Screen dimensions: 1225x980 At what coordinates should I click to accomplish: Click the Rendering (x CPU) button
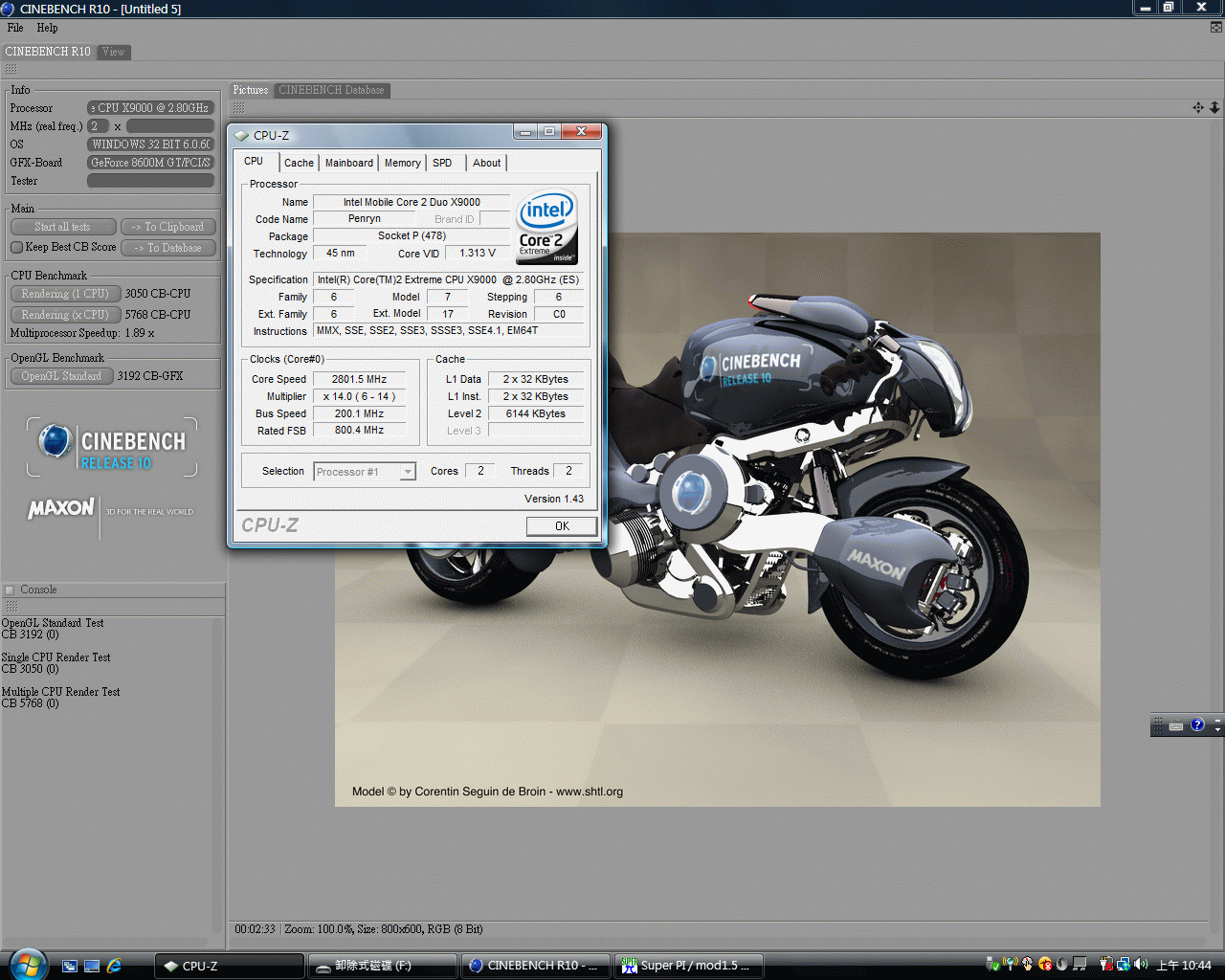(x=65, y=315)
